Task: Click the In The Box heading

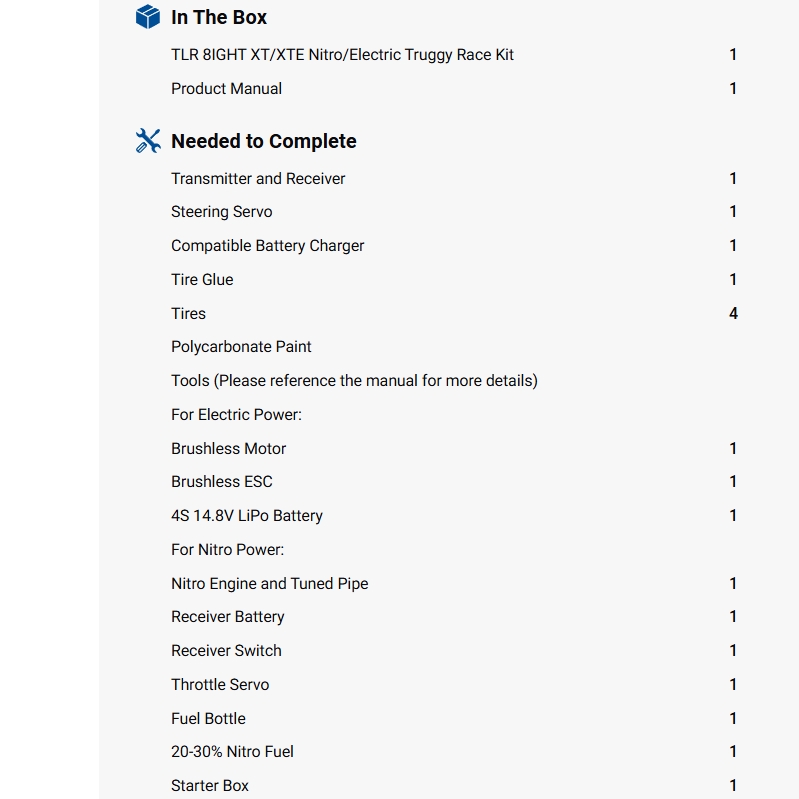Action: (x=219, y=17)
